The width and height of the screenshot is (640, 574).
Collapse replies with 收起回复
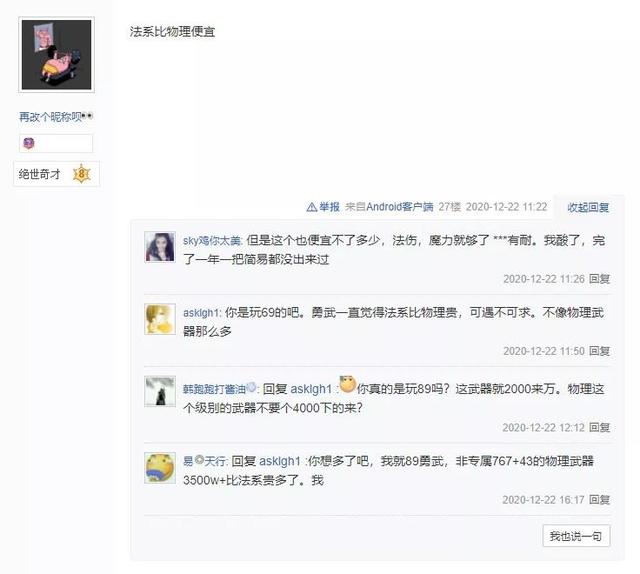[588, 207]
